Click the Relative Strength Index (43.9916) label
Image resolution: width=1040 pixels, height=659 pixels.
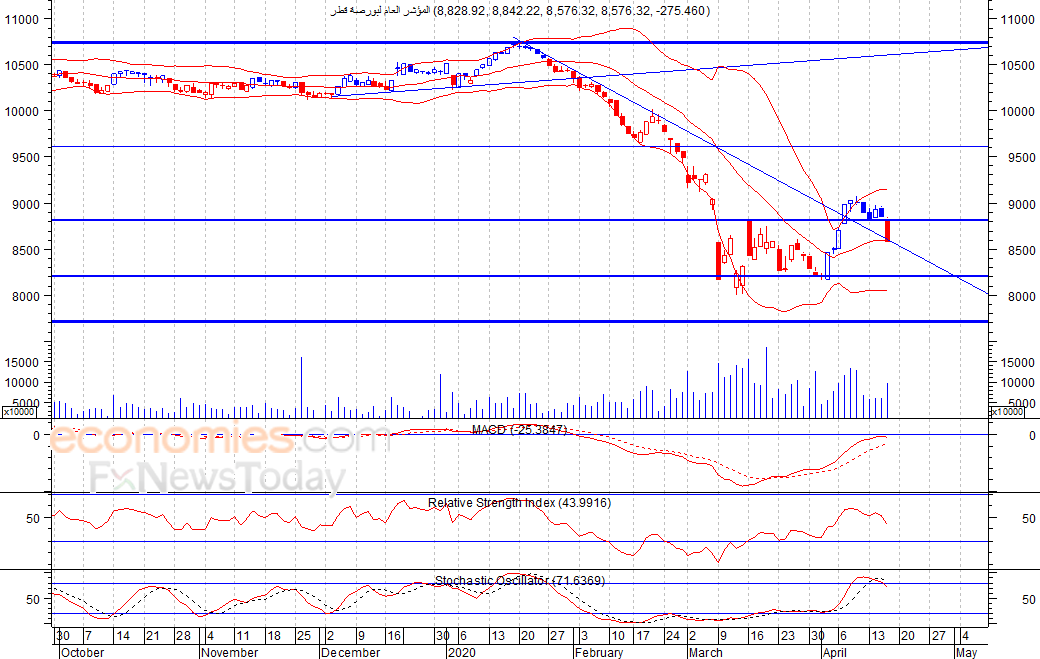[x=519, y=503]
